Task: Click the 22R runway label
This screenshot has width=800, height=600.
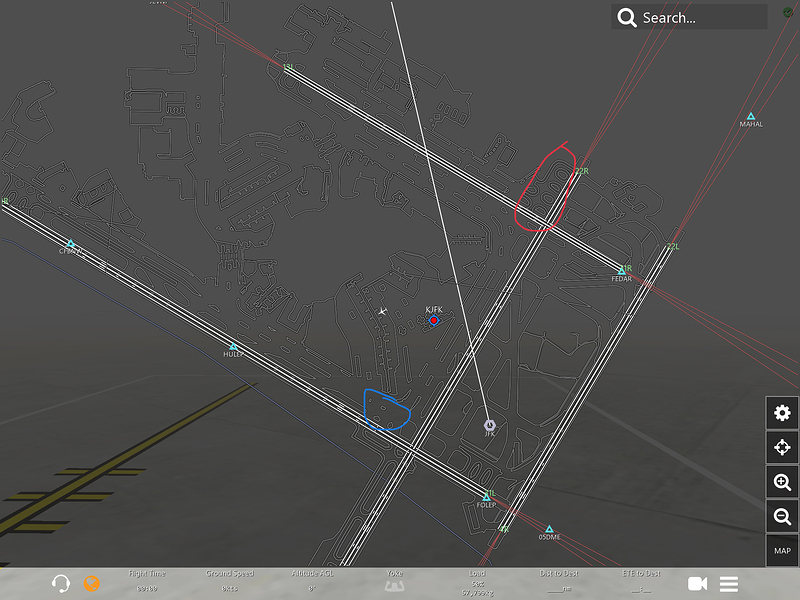Action: [582, 171]
